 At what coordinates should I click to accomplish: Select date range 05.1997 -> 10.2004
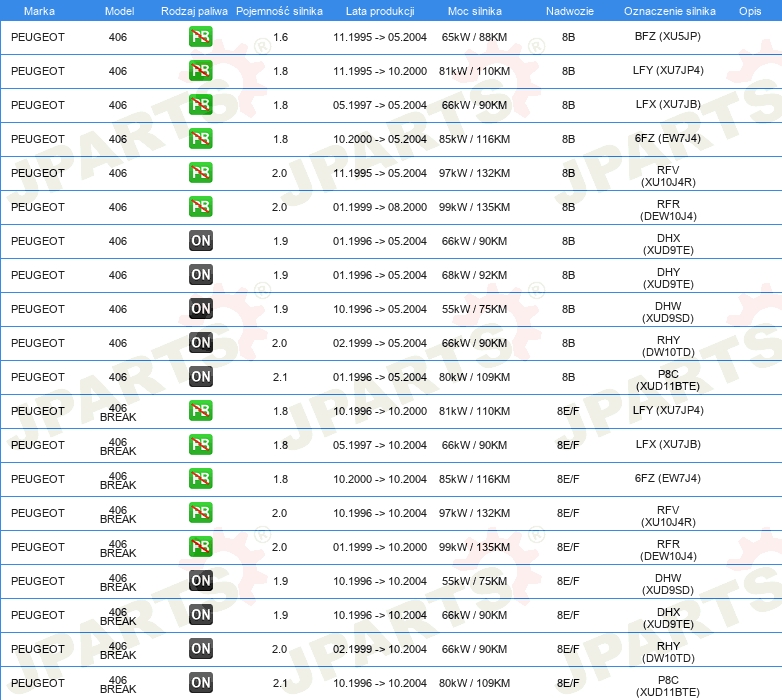pyautogui.click(x=380, y=445)
